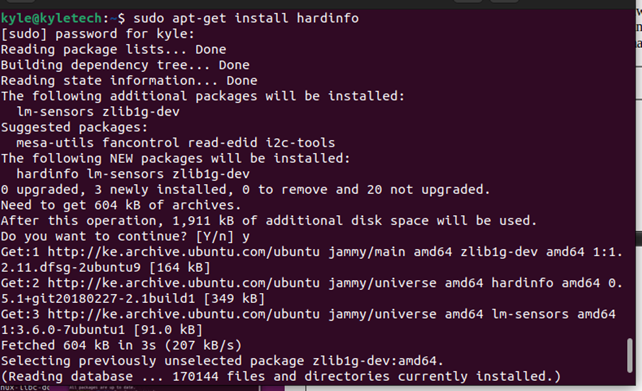Click the 'Building dependency tree... Done' line
This screenshot has height=391, width=642.
pyautogui.click(x=125, y=65)
